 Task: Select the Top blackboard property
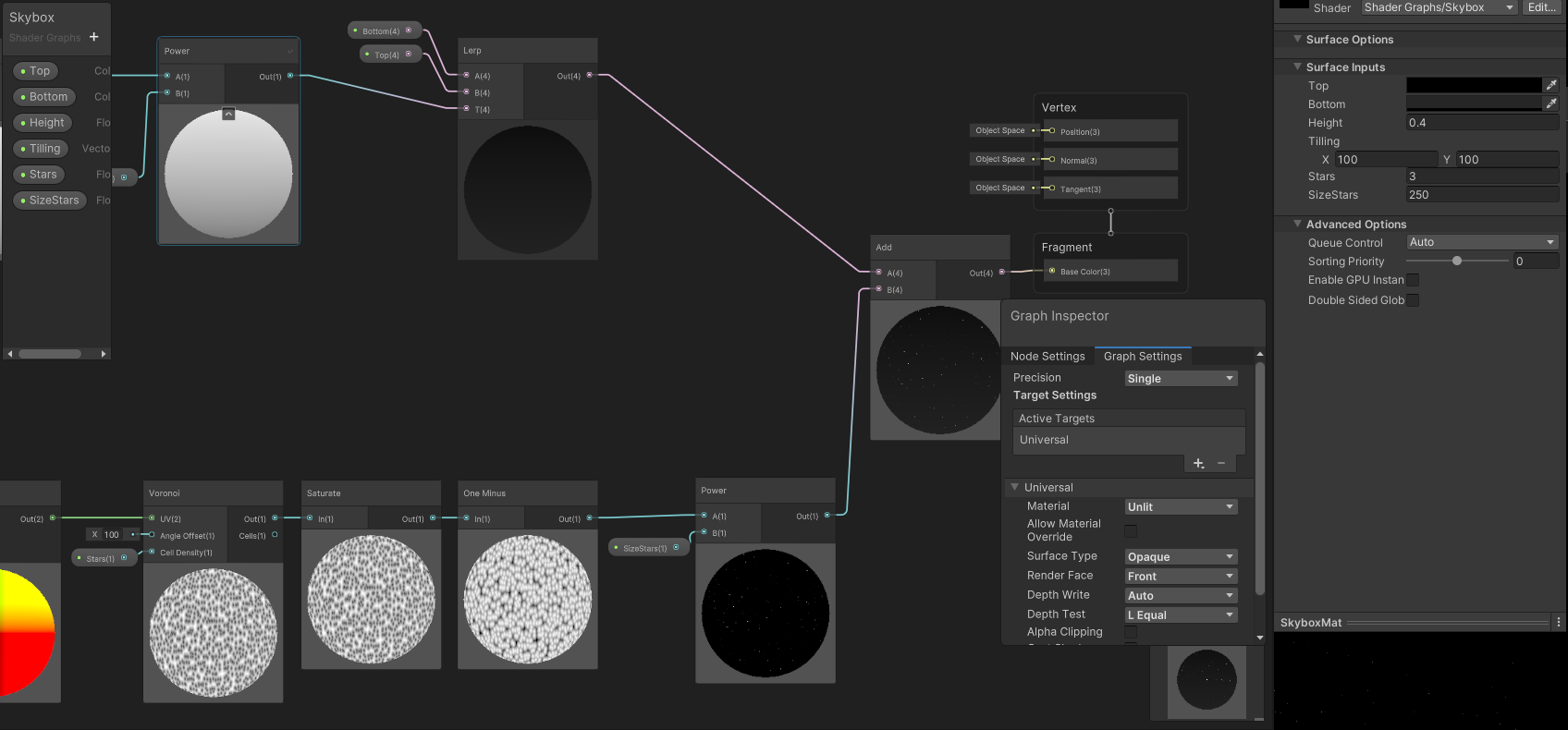tap(35, 71)
